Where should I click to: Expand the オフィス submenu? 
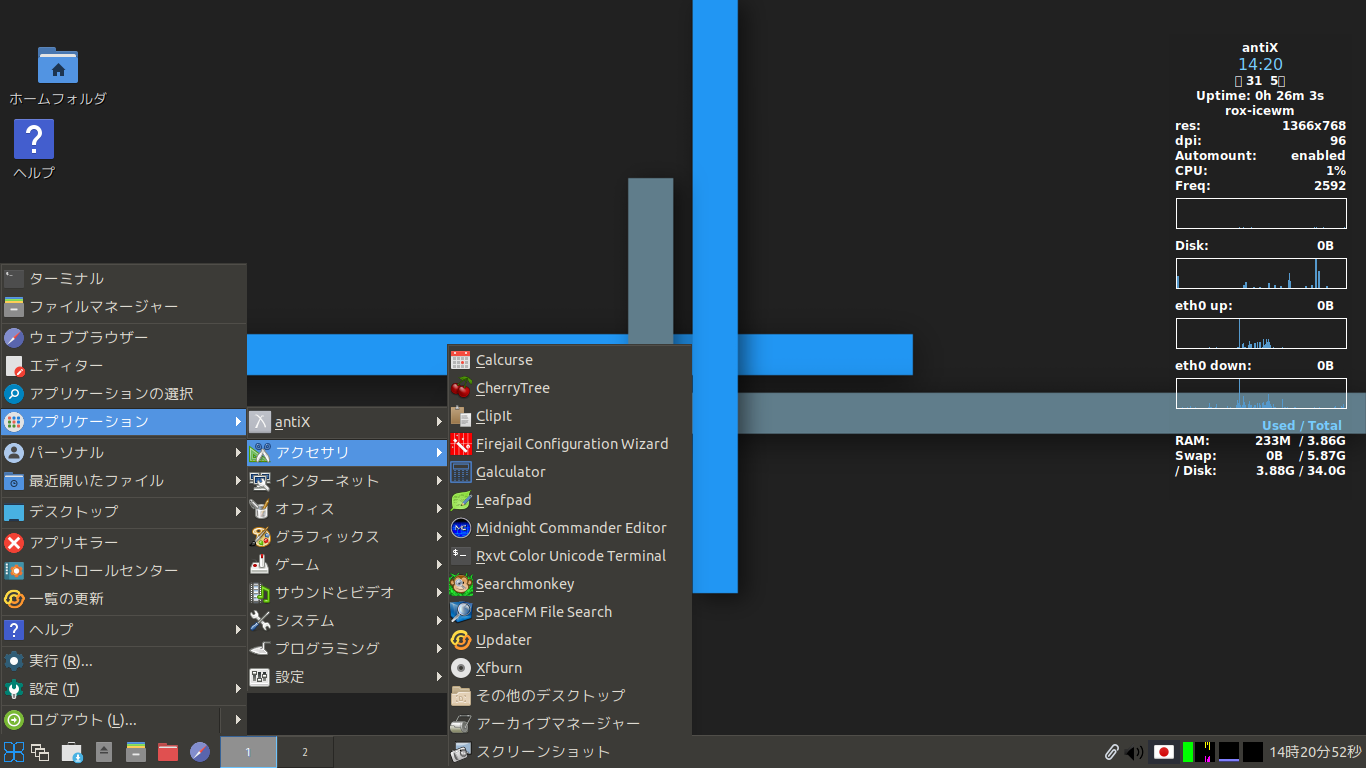click(346, 509)
